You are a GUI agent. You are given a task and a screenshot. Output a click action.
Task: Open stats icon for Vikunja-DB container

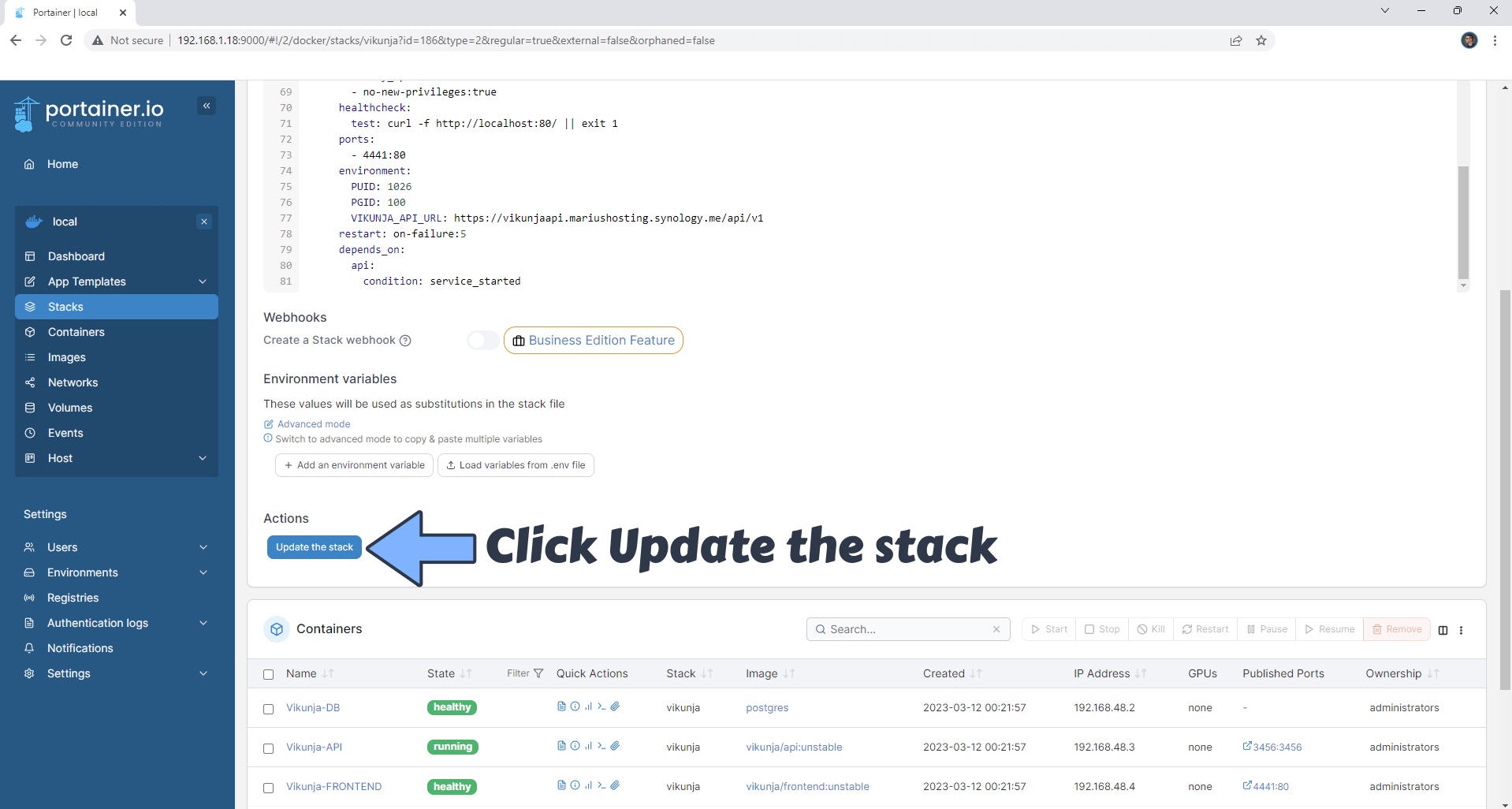588,706
